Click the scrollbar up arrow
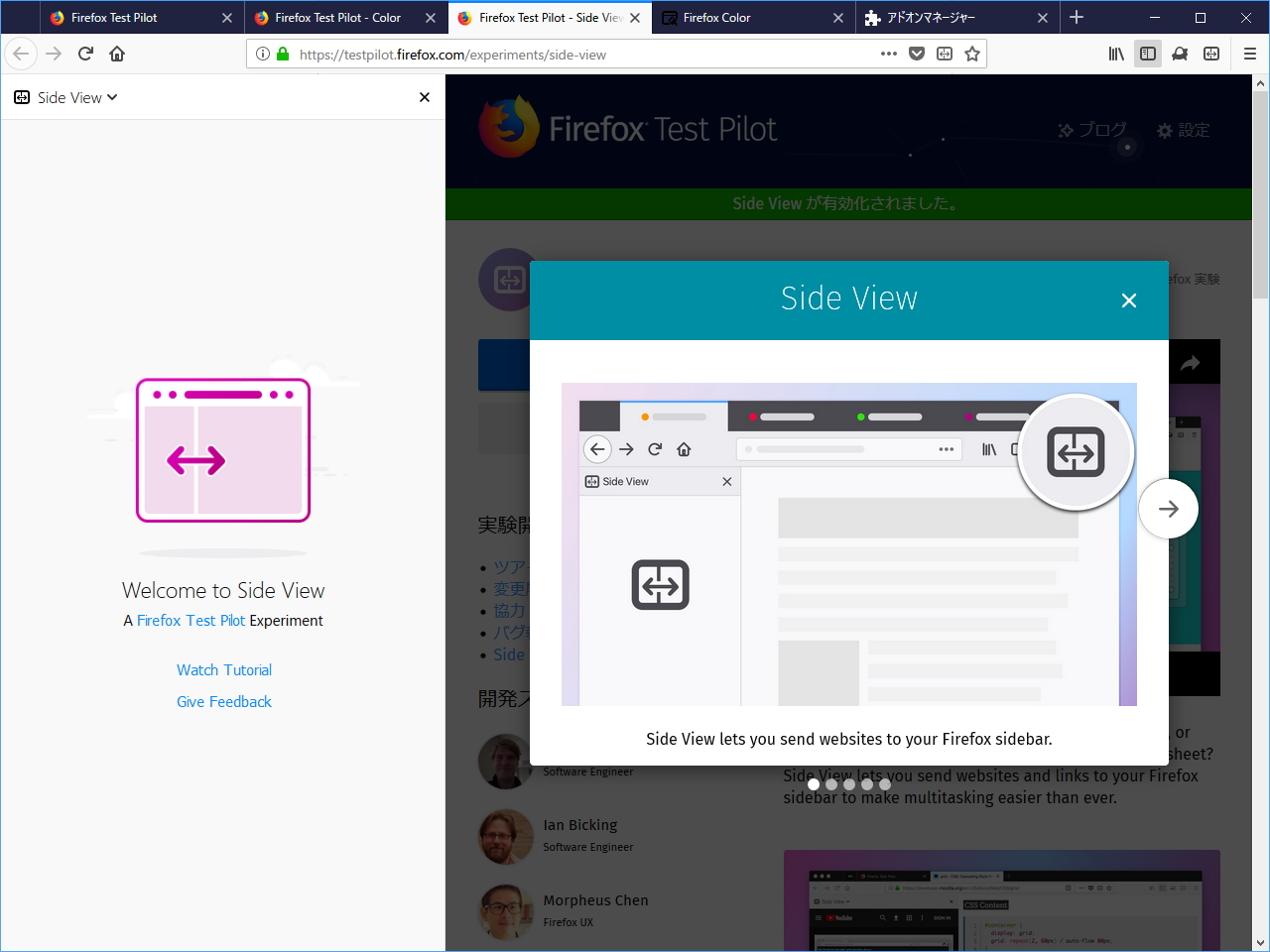Screen dimensions: 1270x952 [x=1261, y=83]
